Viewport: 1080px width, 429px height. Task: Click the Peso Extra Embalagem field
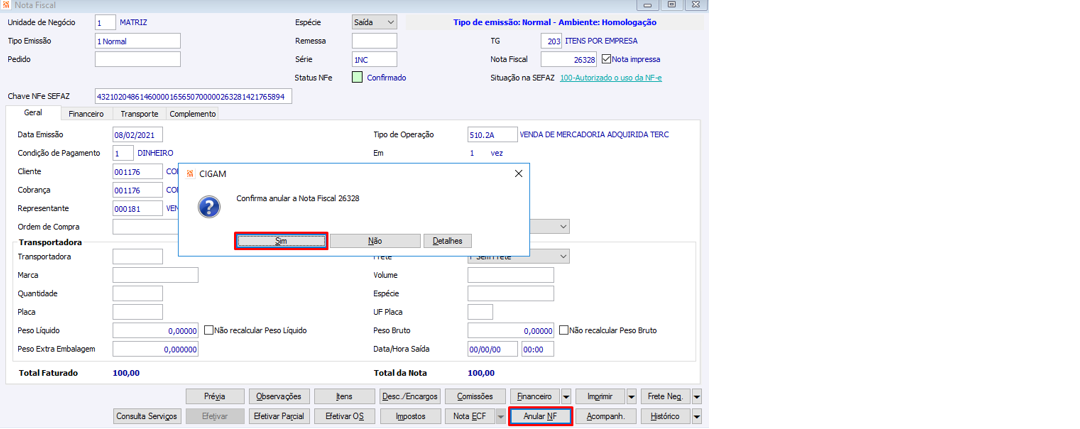click(x=156, y=349)
